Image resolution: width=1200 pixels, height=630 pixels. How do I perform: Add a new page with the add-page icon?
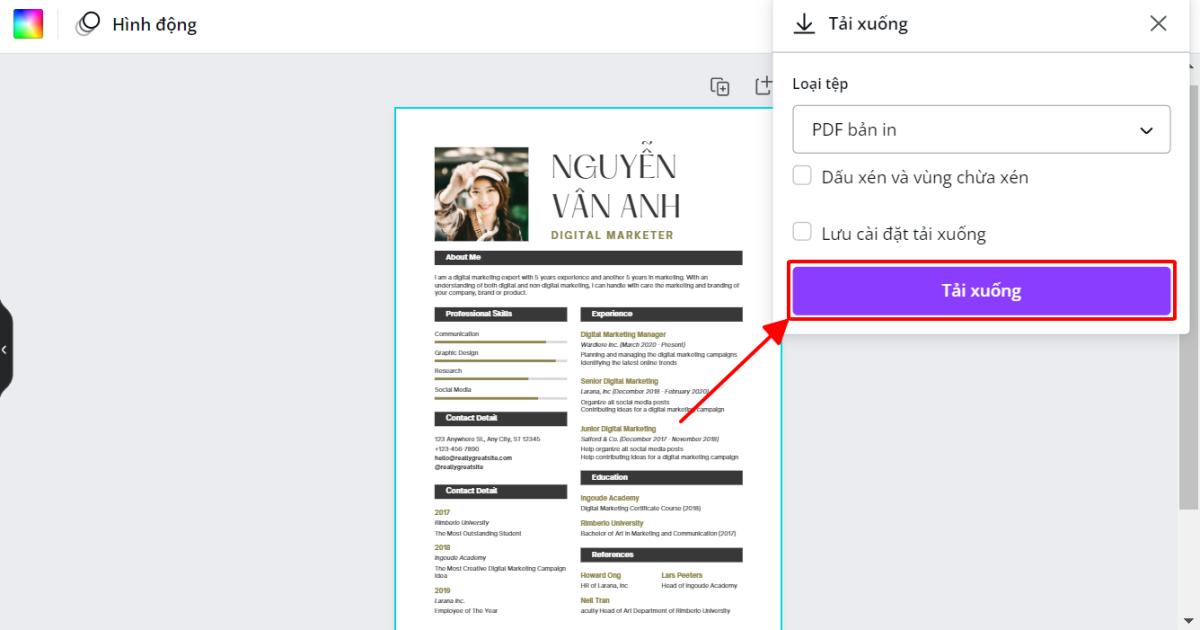tap(763, 88)
